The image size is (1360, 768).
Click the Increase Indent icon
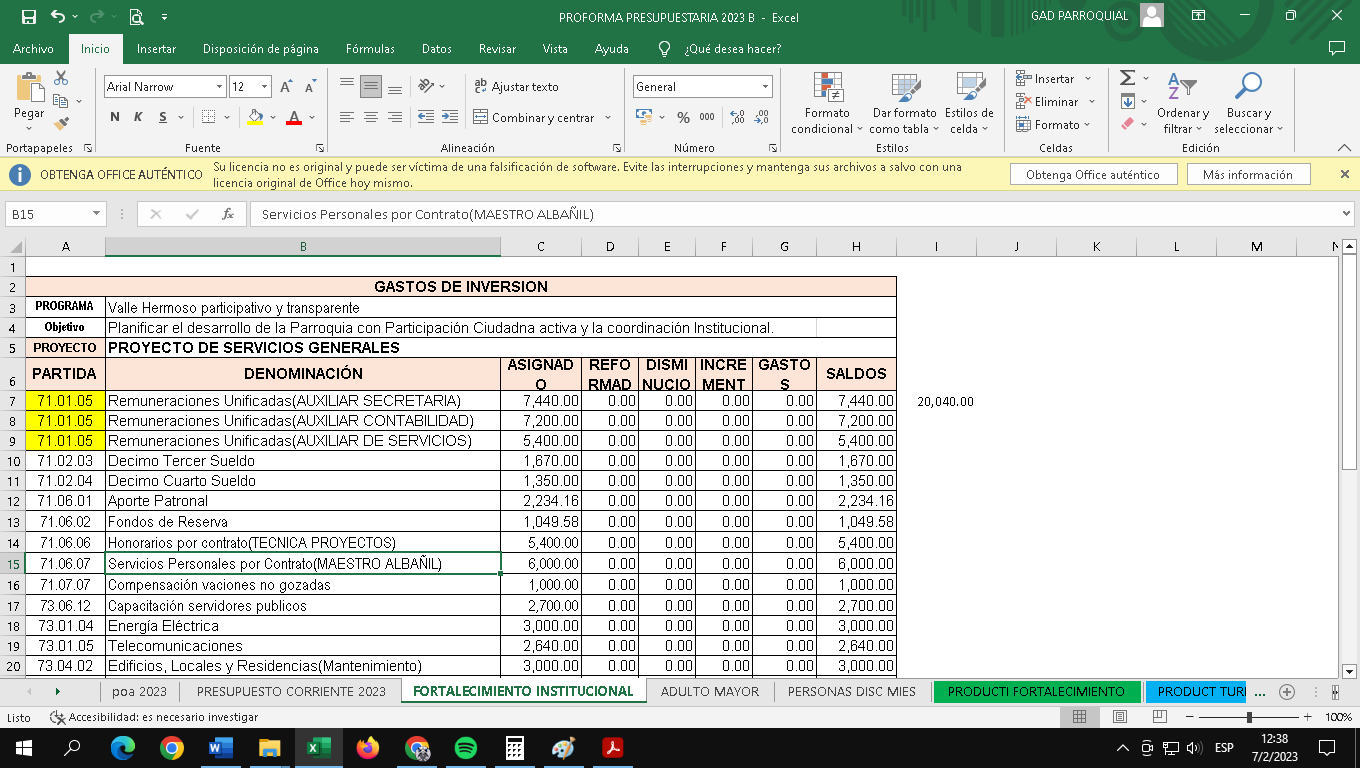tap(450, 118)
